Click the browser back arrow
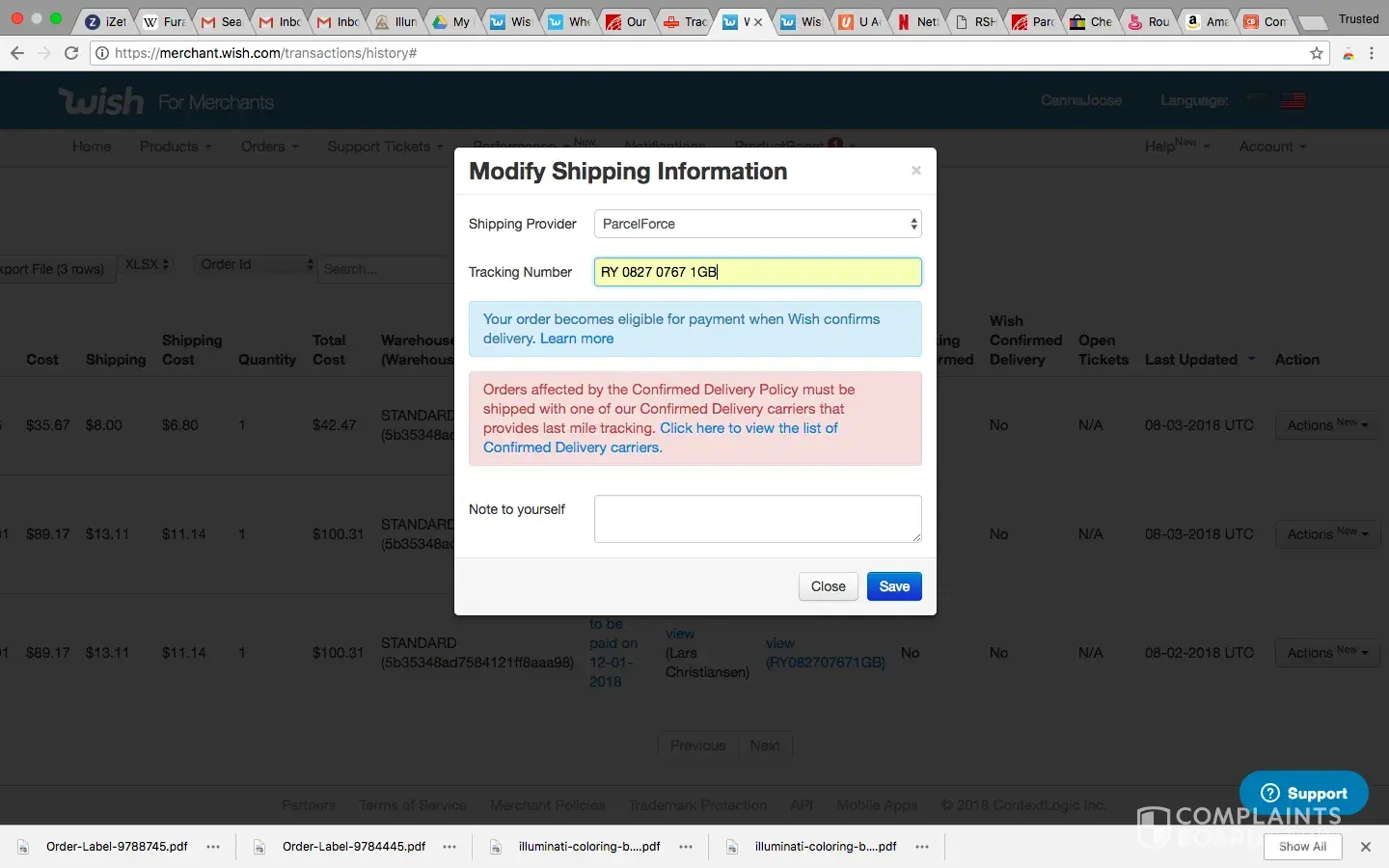The image size is (1389, 868). coord(17,53)
